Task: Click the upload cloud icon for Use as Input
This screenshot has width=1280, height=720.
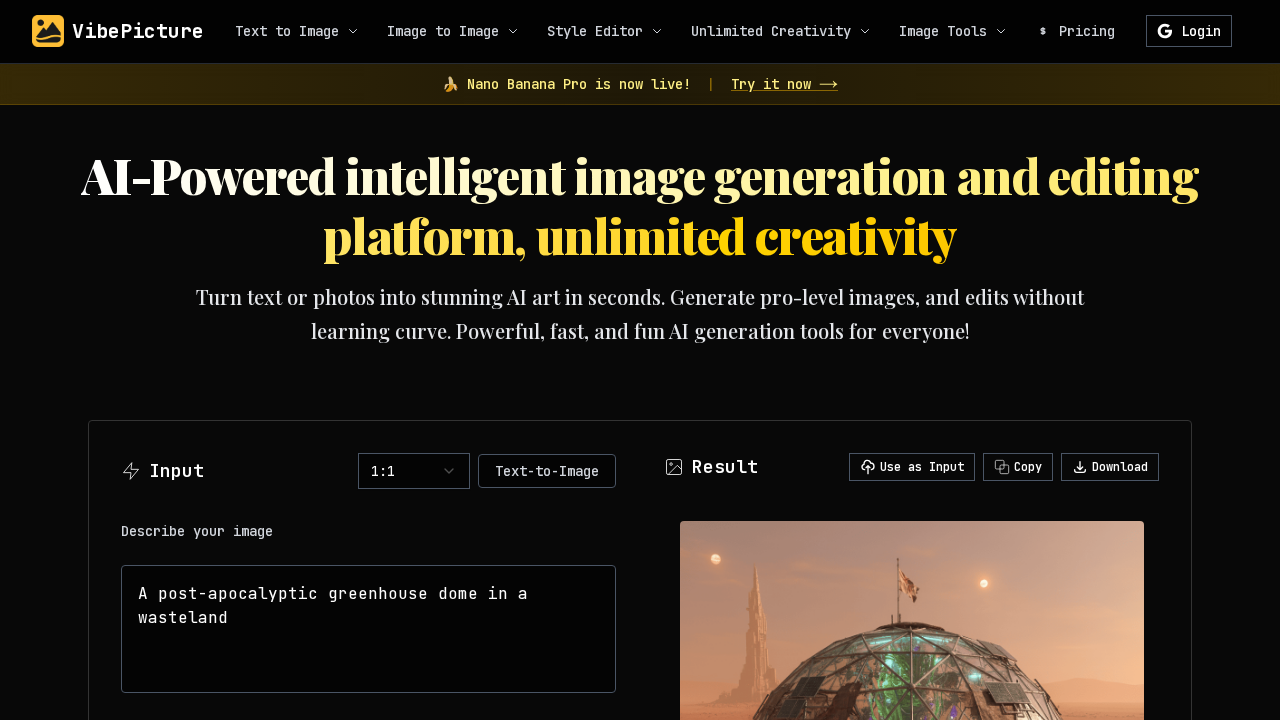Action: click(x=867, y=467)
